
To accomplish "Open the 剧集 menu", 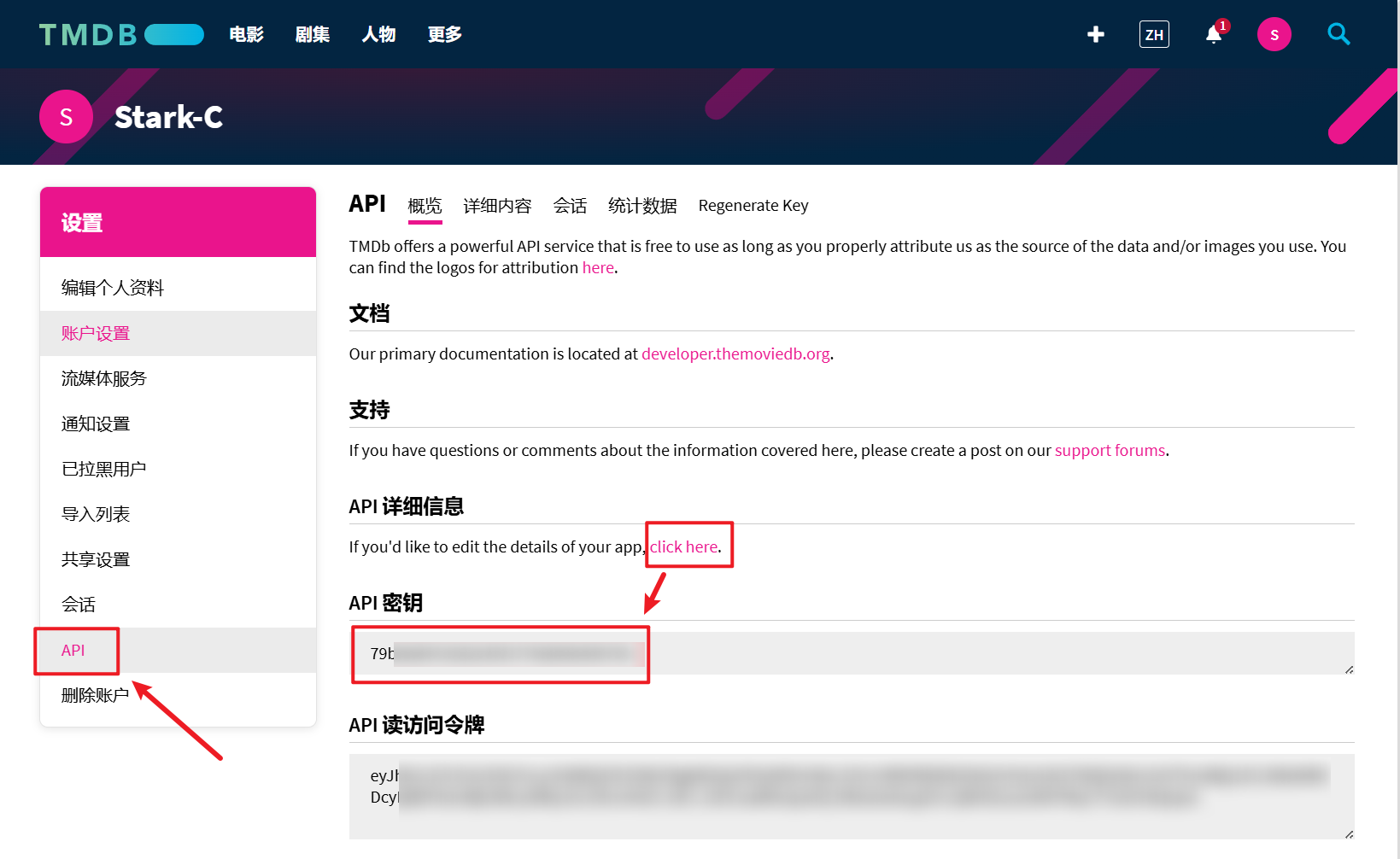I will pyautogui.click(x=313, y=34).
